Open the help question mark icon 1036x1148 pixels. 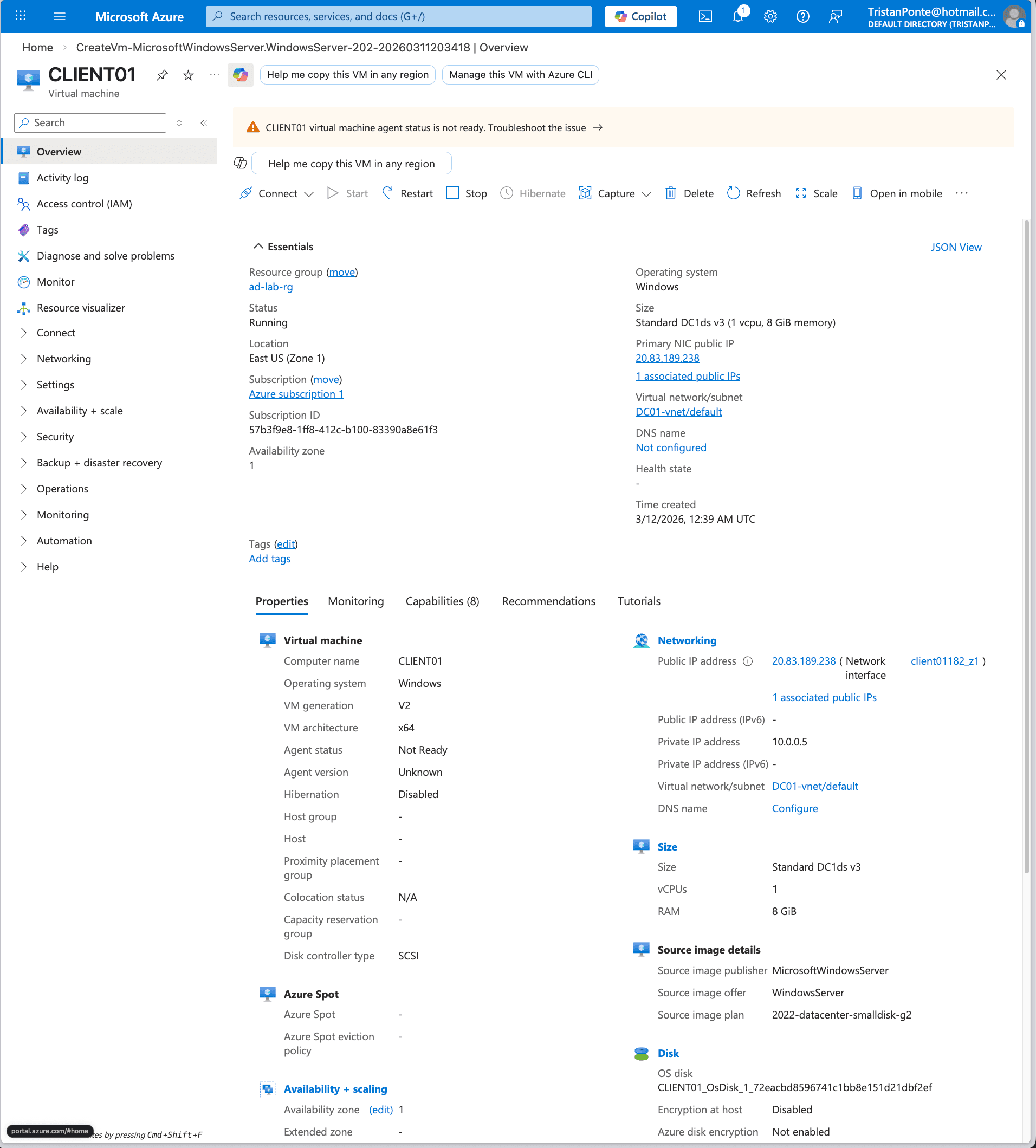[x=802, y=16]
